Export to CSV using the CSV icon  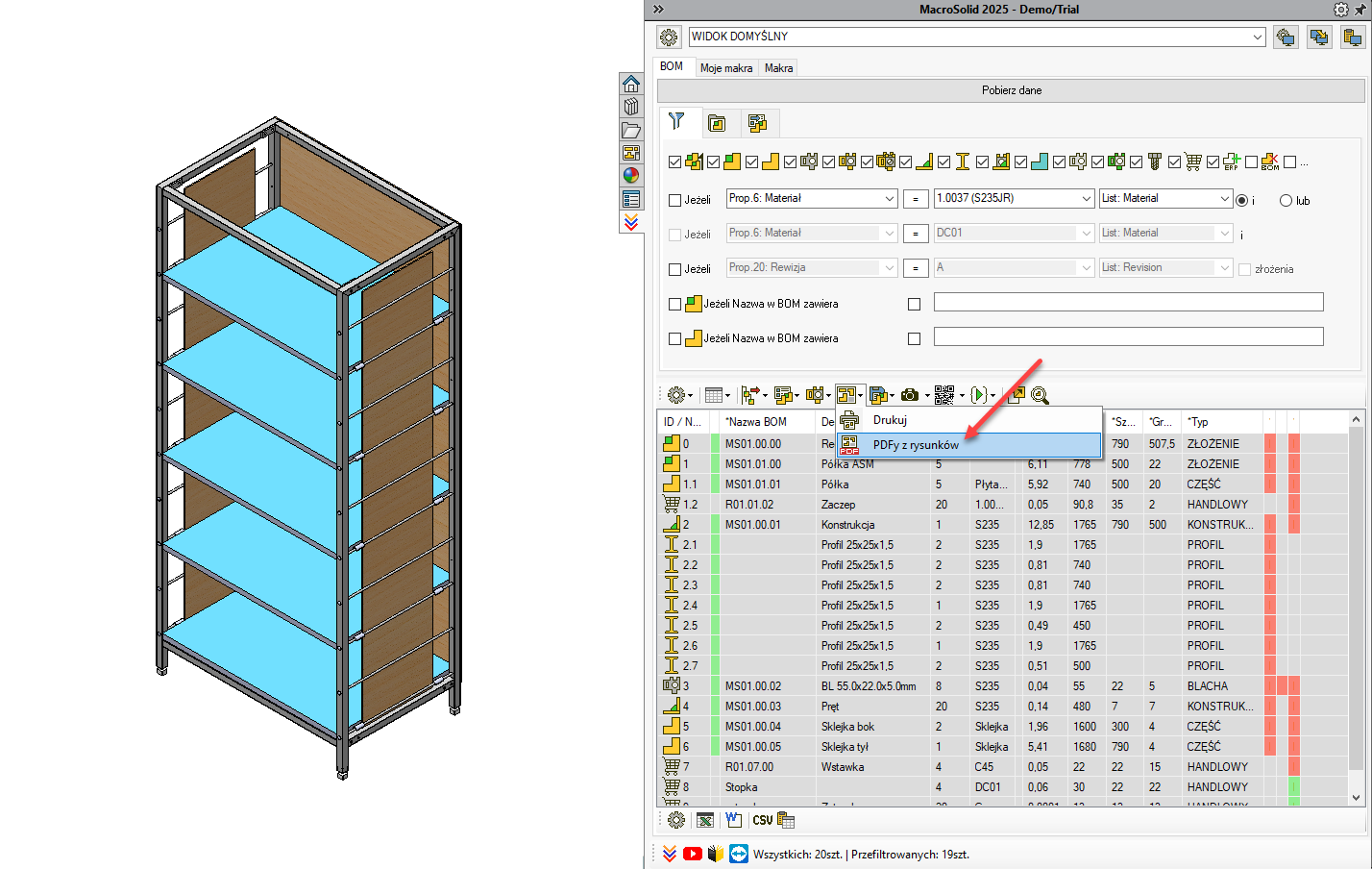(x=763, y=820)
